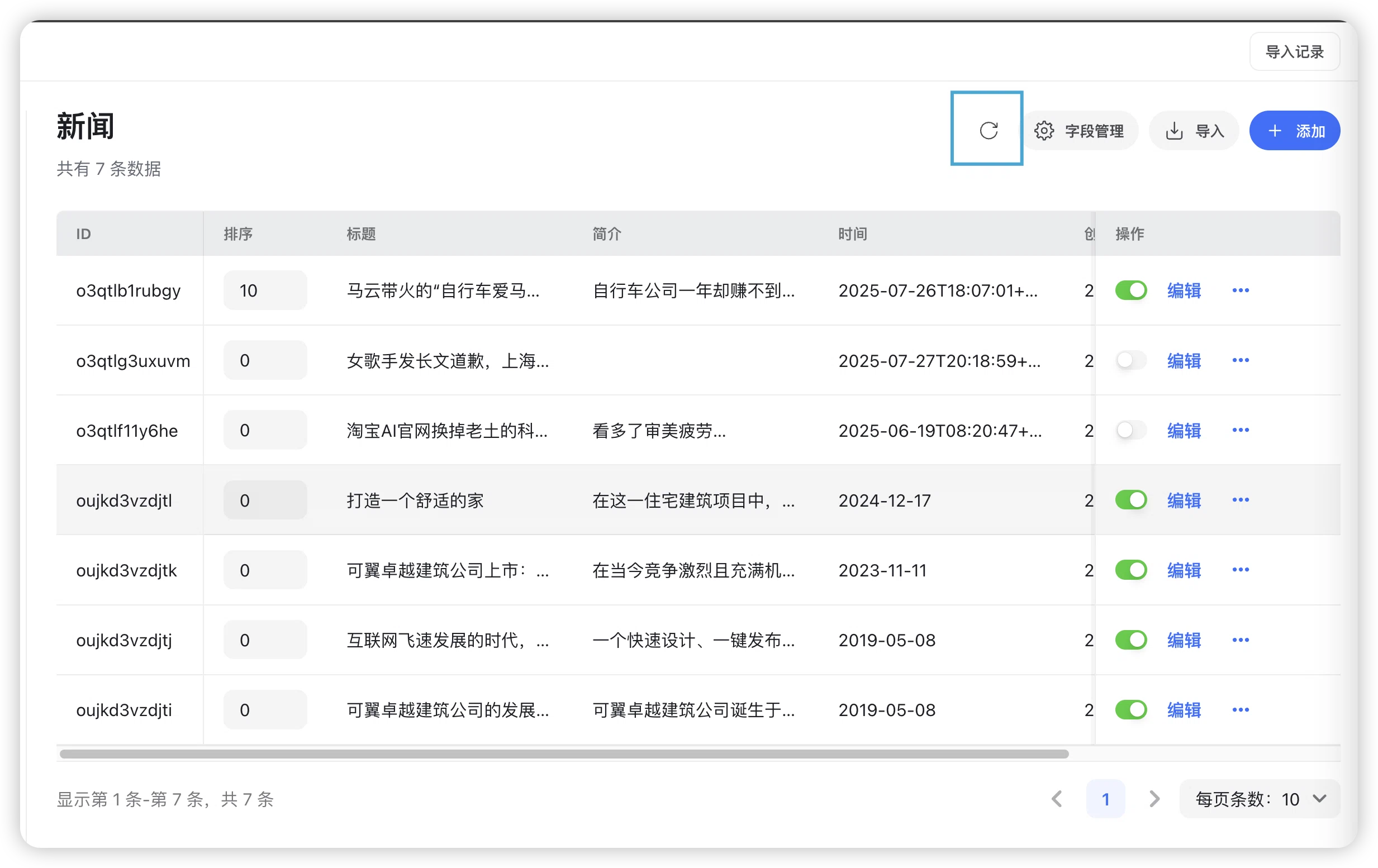Click 编辑 for row oujkd3vzdjtk
Image resolution: width=1378 pixels, height=868 pixels.
[x=1184, y=570]
